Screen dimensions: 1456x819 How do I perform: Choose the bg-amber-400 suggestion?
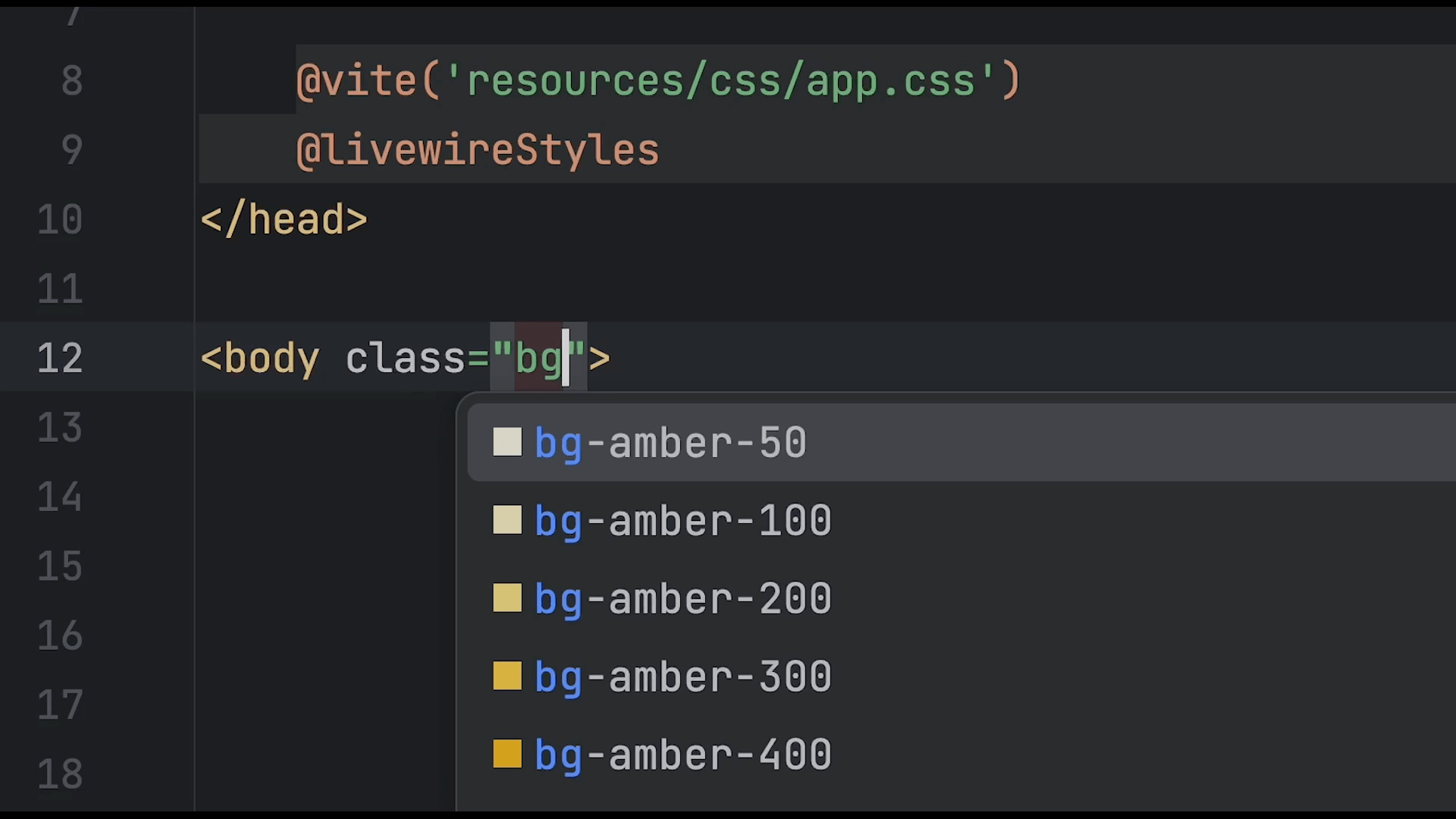pyautogui.click(x=682, y=755)
